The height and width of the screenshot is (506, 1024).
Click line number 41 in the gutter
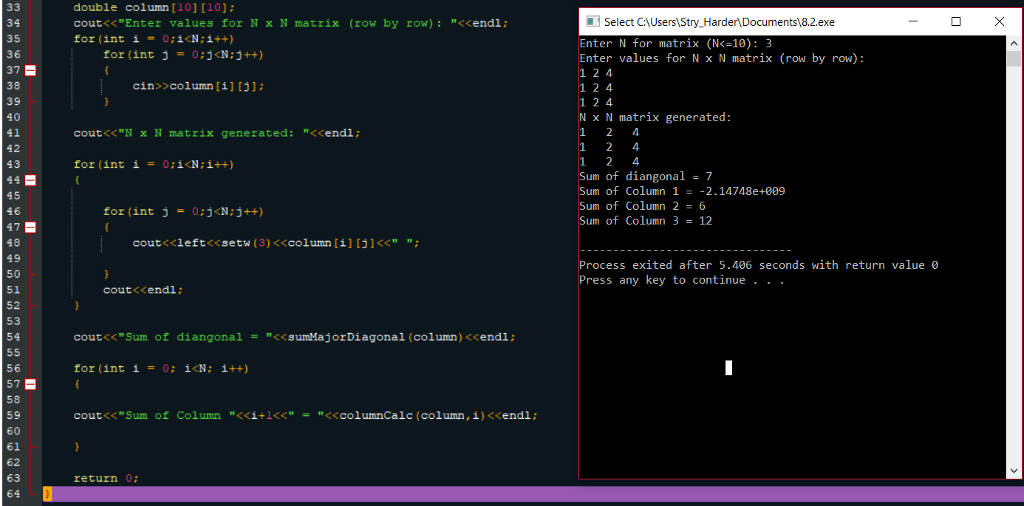[x=14, y=133]
